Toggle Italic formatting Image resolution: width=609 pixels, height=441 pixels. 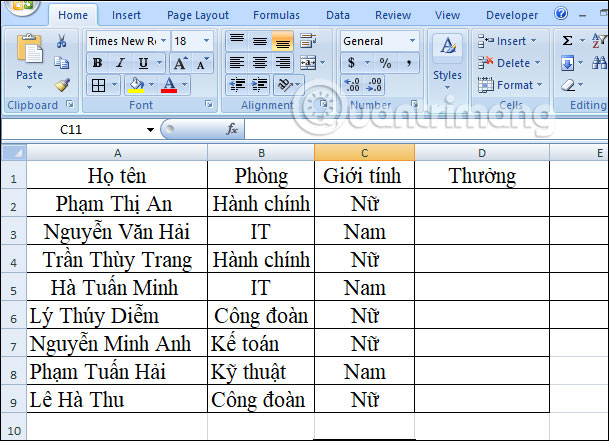coord(121,63)
